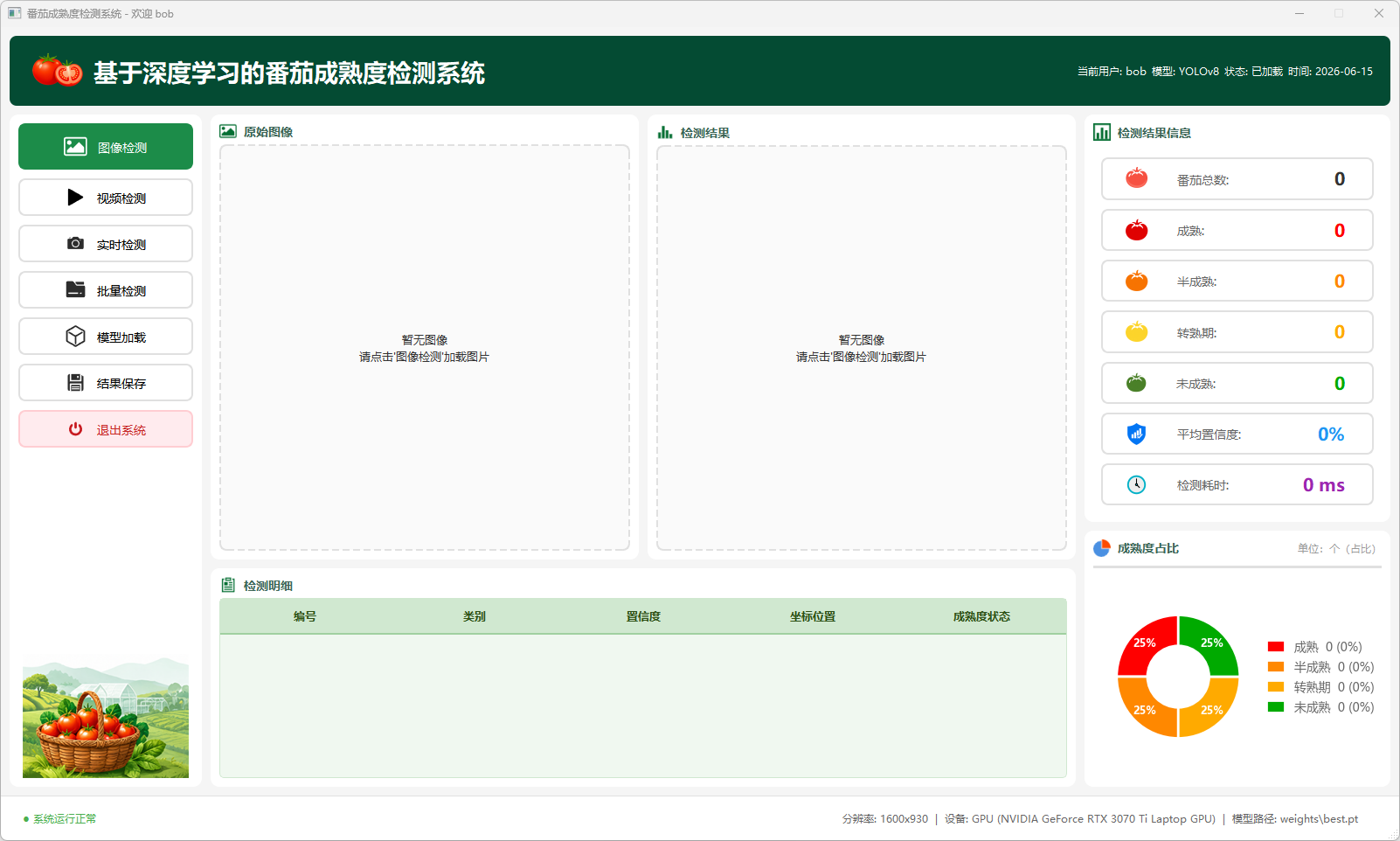Click the clipboard icon next to 检测明细
Viewport: 1400px width, 841px height.
[x=228, y=585]
